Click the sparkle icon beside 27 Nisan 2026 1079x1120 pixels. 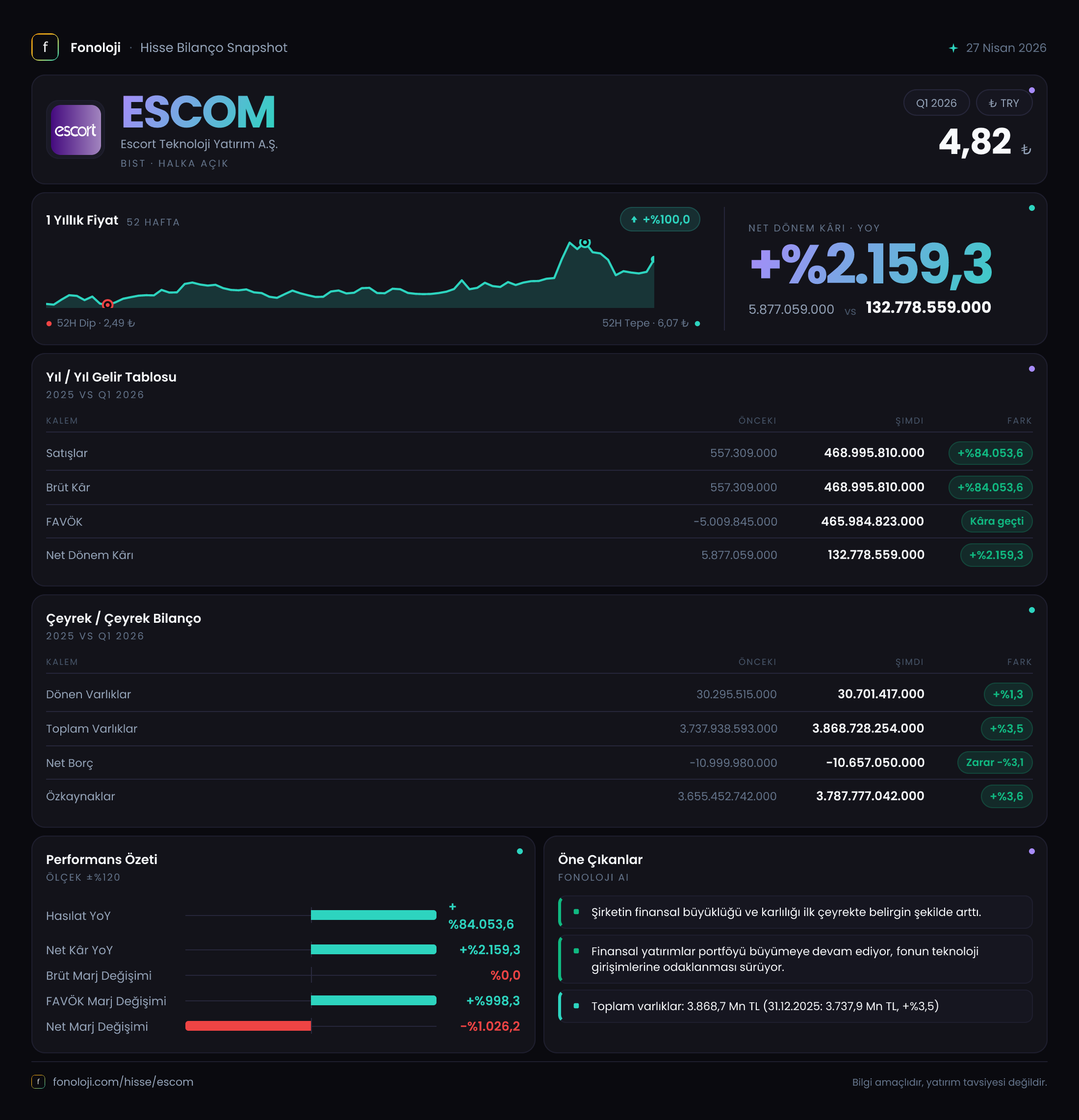[x=952, y=48]
